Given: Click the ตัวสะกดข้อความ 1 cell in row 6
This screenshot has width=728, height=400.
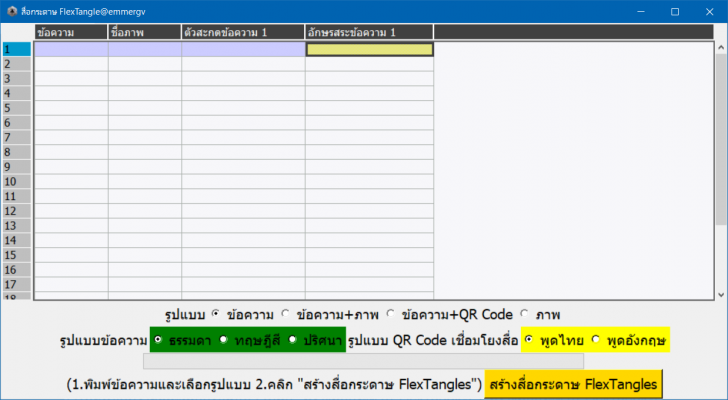Looking at the screenshot, I should (x=243, y=123).
